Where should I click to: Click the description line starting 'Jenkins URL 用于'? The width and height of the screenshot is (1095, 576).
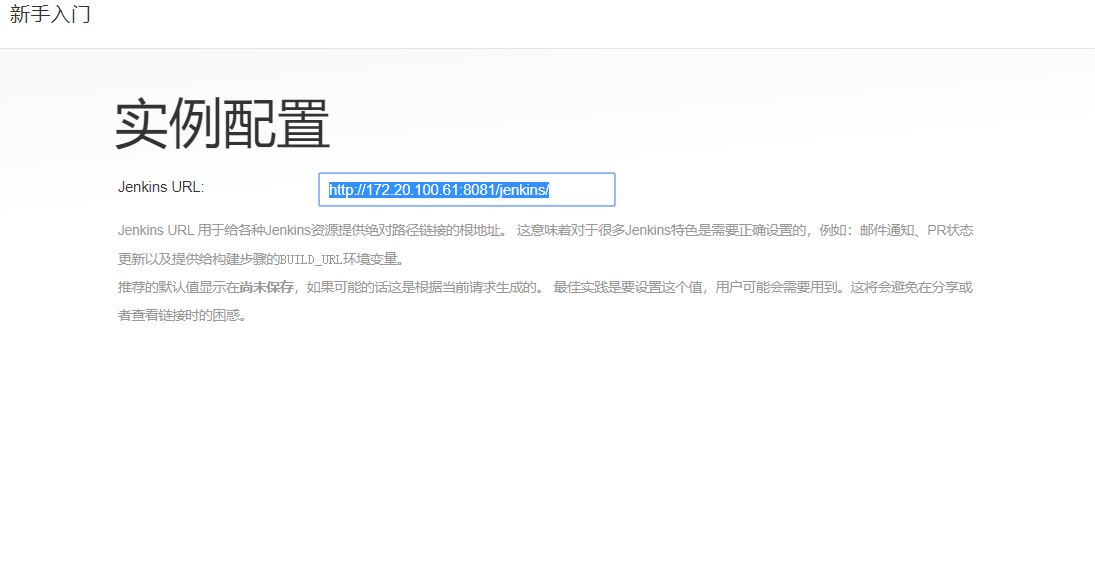tap(545, 230)
